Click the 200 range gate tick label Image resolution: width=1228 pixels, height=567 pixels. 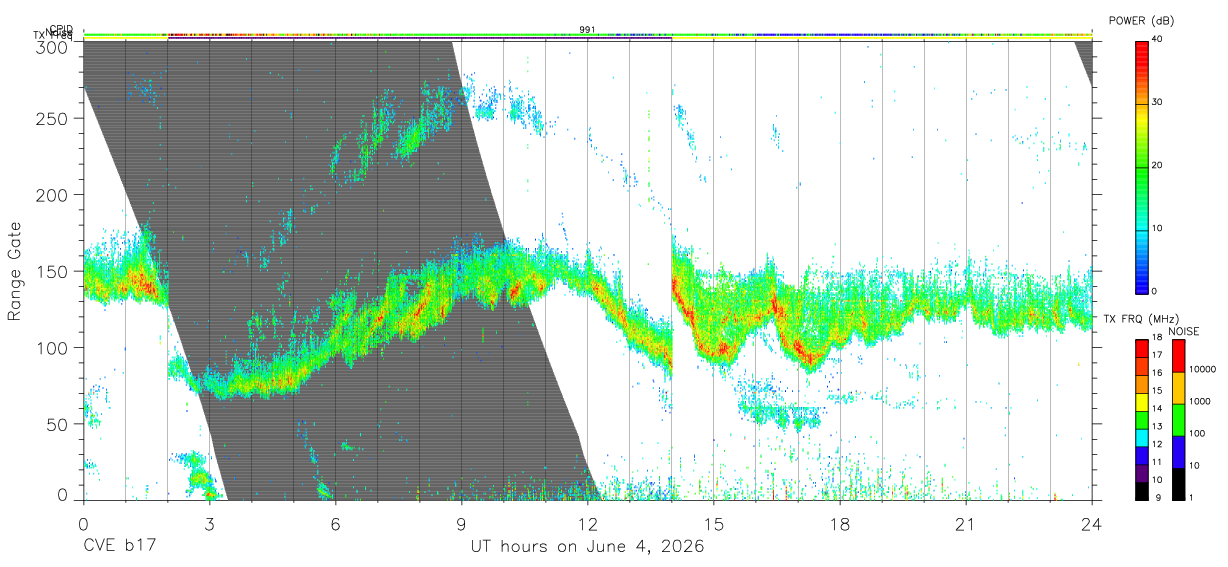pos(52,194)
